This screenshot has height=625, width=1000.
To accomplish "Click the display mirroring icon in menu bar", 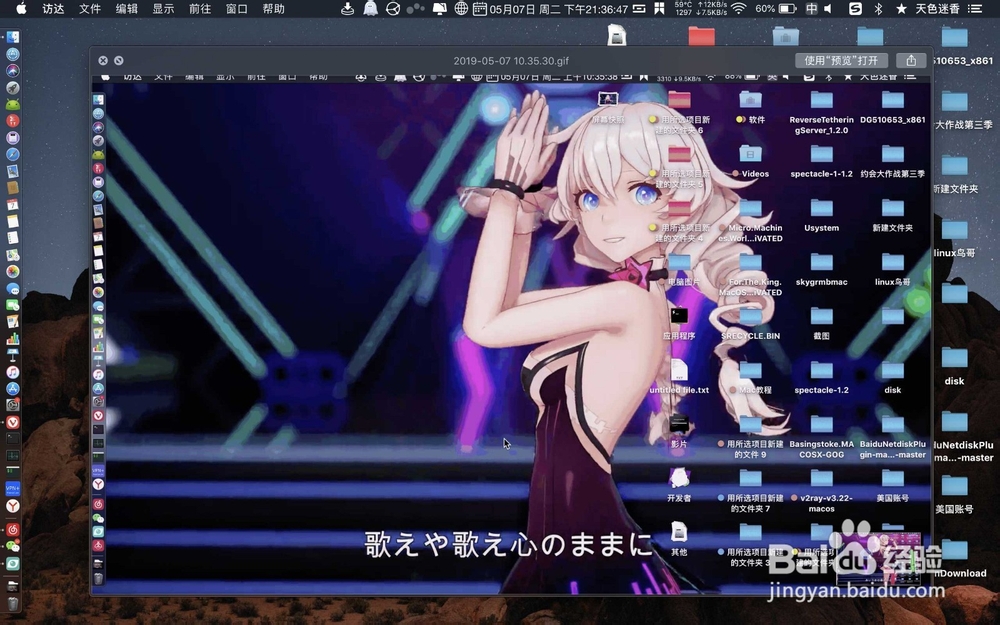I will [439, 9].
